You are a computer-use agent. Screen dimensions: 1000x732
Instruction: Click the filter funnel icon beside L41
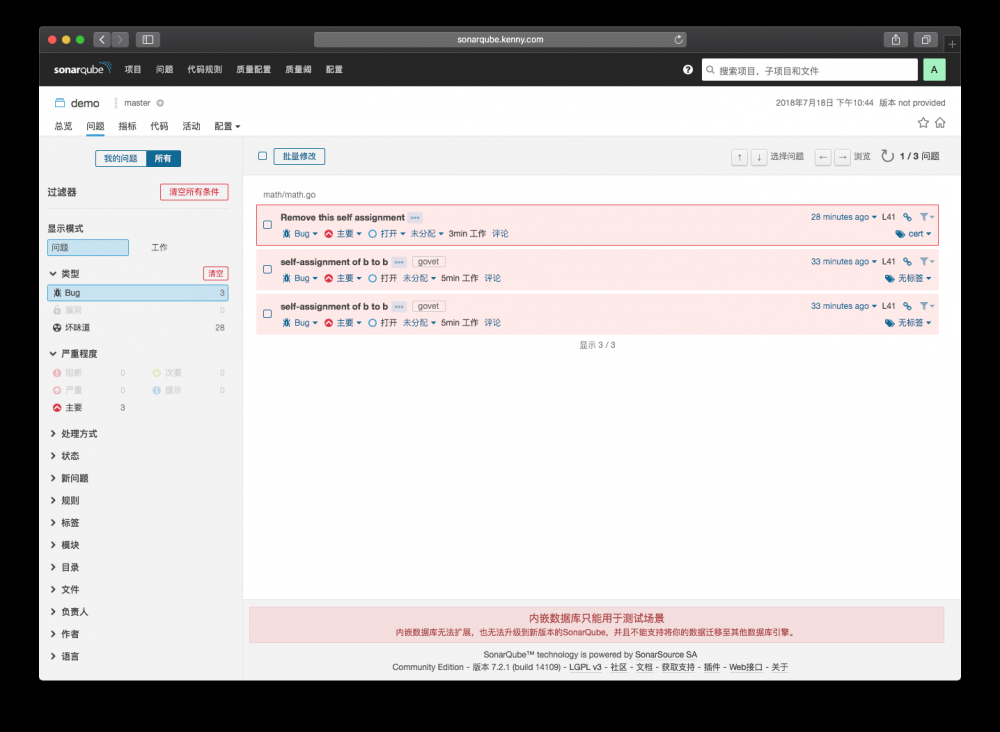point(923,217)
